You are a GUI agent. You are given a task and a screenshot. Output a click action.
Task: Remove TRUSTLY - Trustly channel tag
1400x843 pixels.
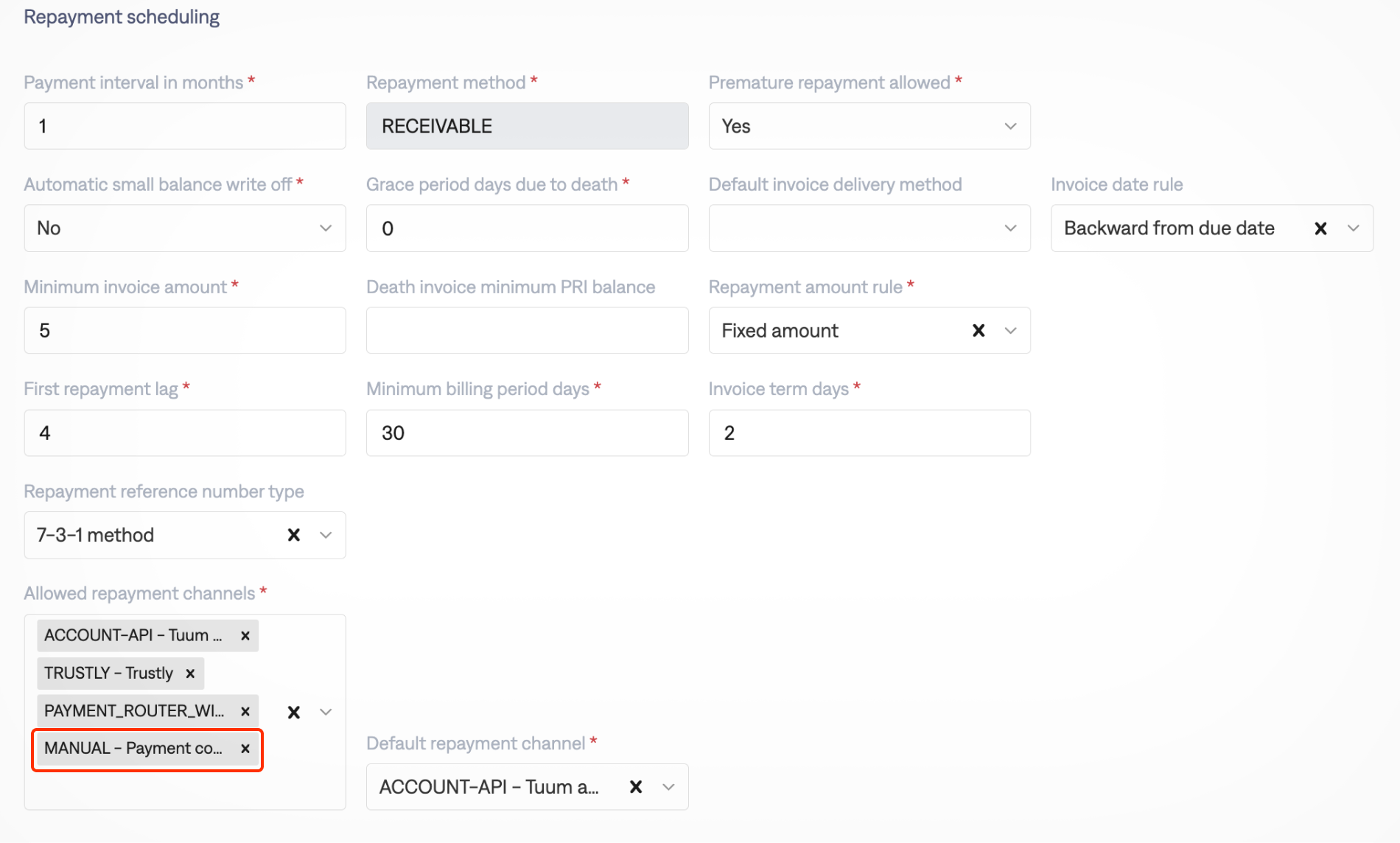190,674
